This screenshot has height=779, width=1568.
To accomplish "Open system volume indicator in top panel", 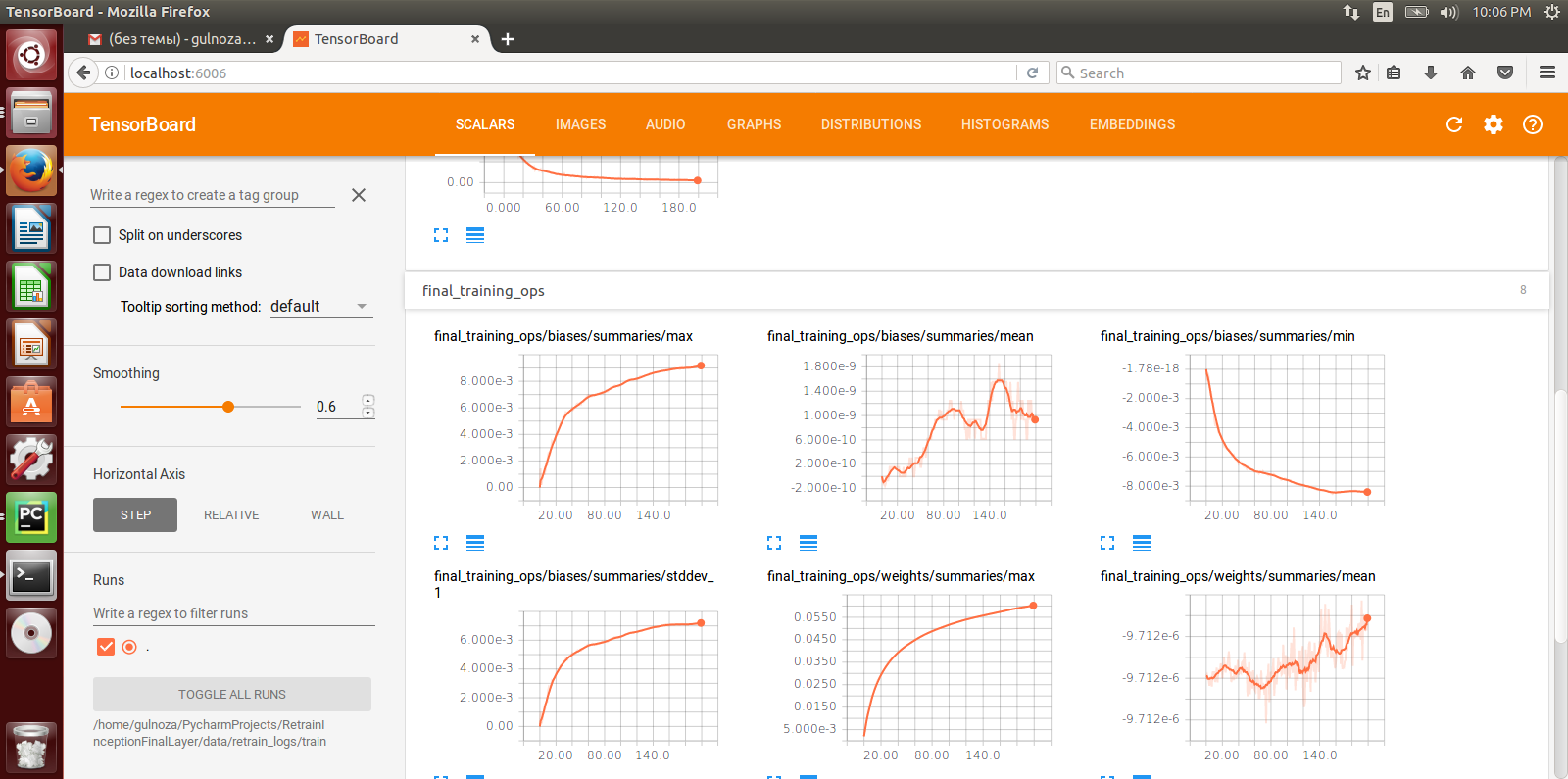I will (x=1449, y=12).
